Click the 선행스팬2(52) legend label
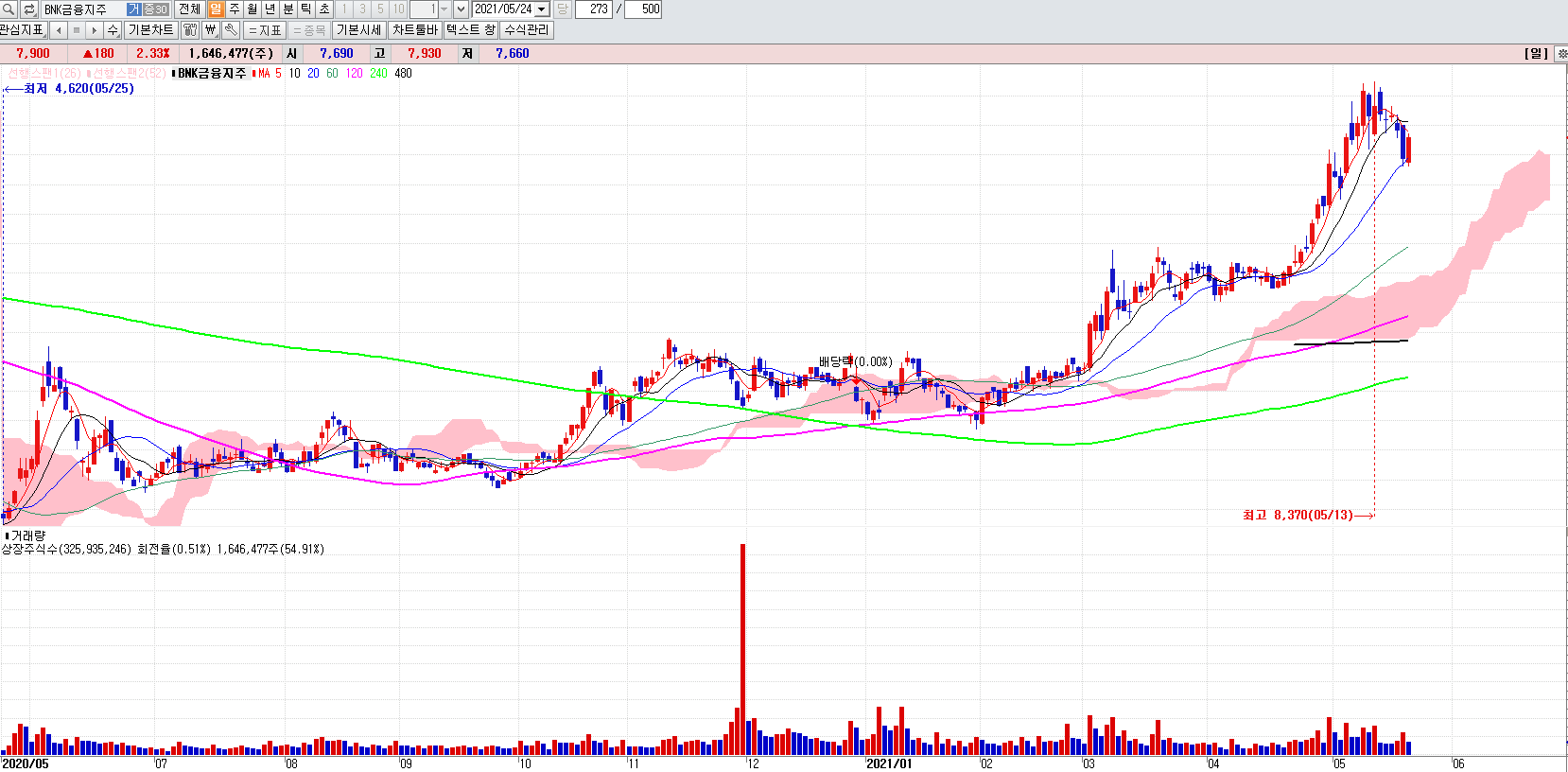1568x772 pixels. (129, 73)
